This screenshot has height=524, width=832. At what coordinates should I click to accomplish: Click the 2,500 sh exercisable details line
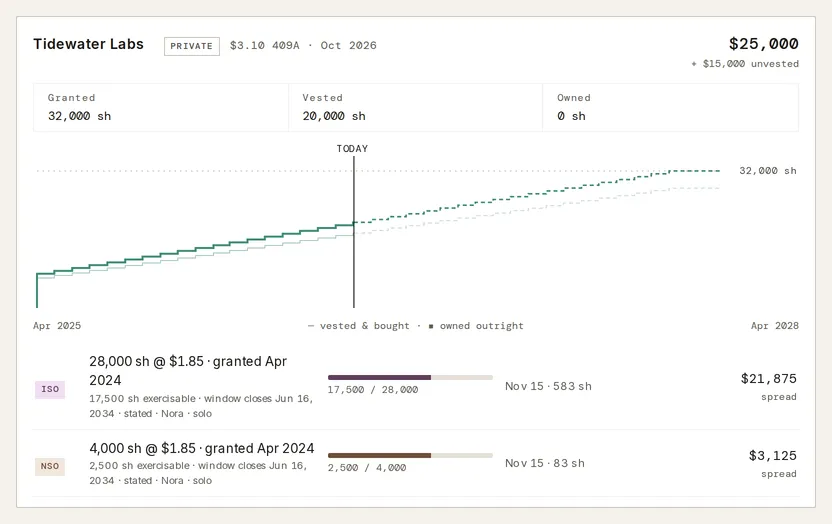(x=198, y=473)
